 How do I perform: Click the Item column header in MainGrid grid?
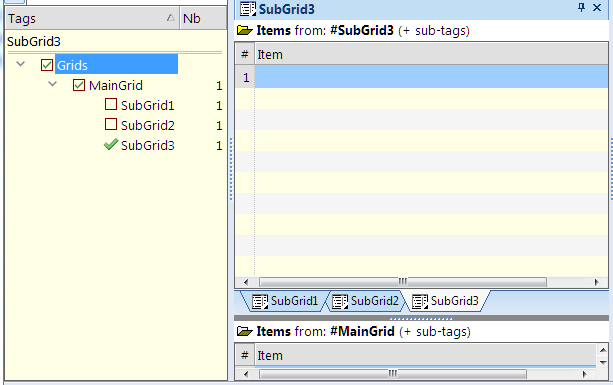tap(426, 355)
